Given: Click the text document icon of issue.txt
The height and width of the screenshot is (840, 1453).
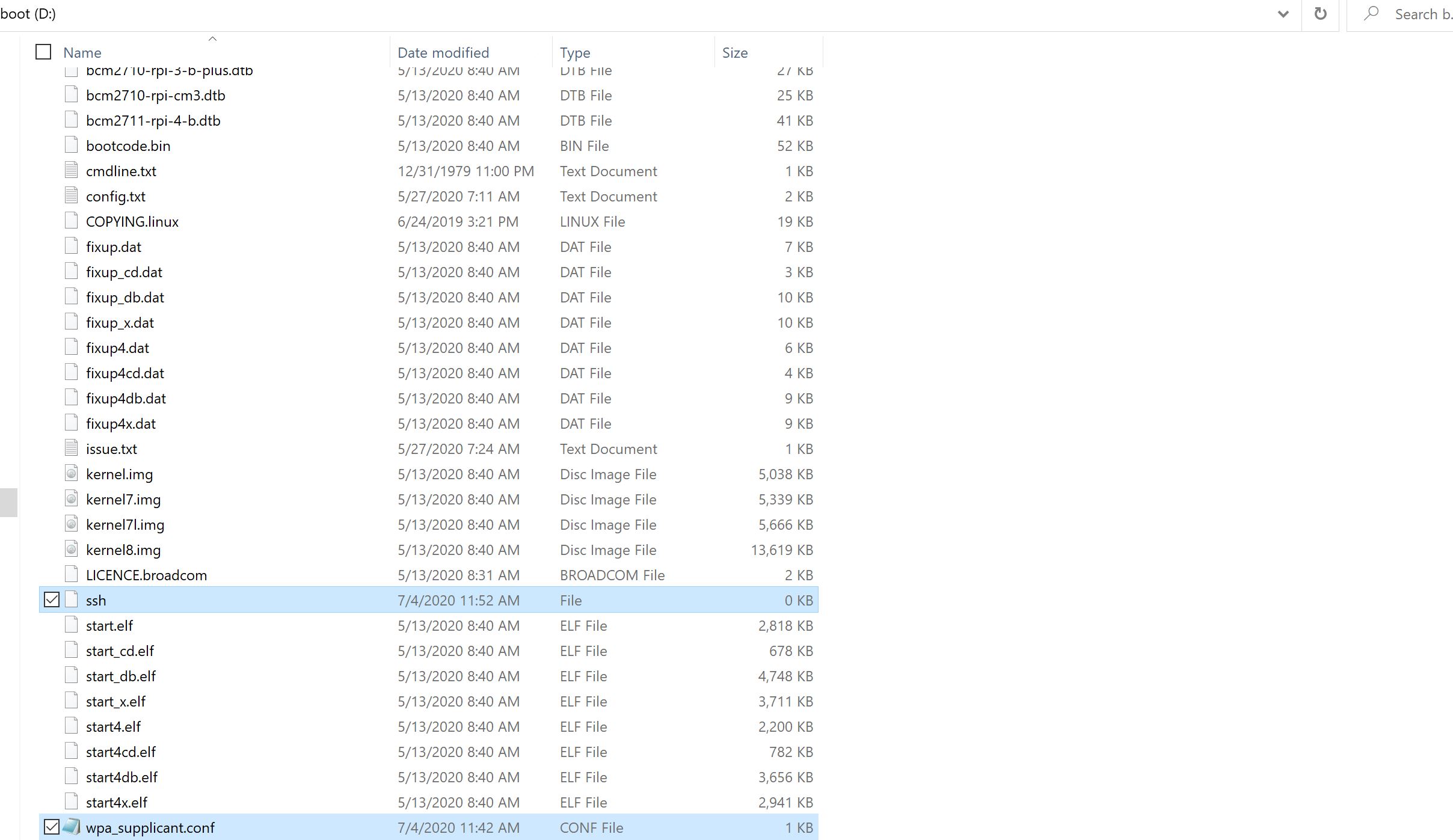Looking at the screenshot, I should tap(71, 448).
